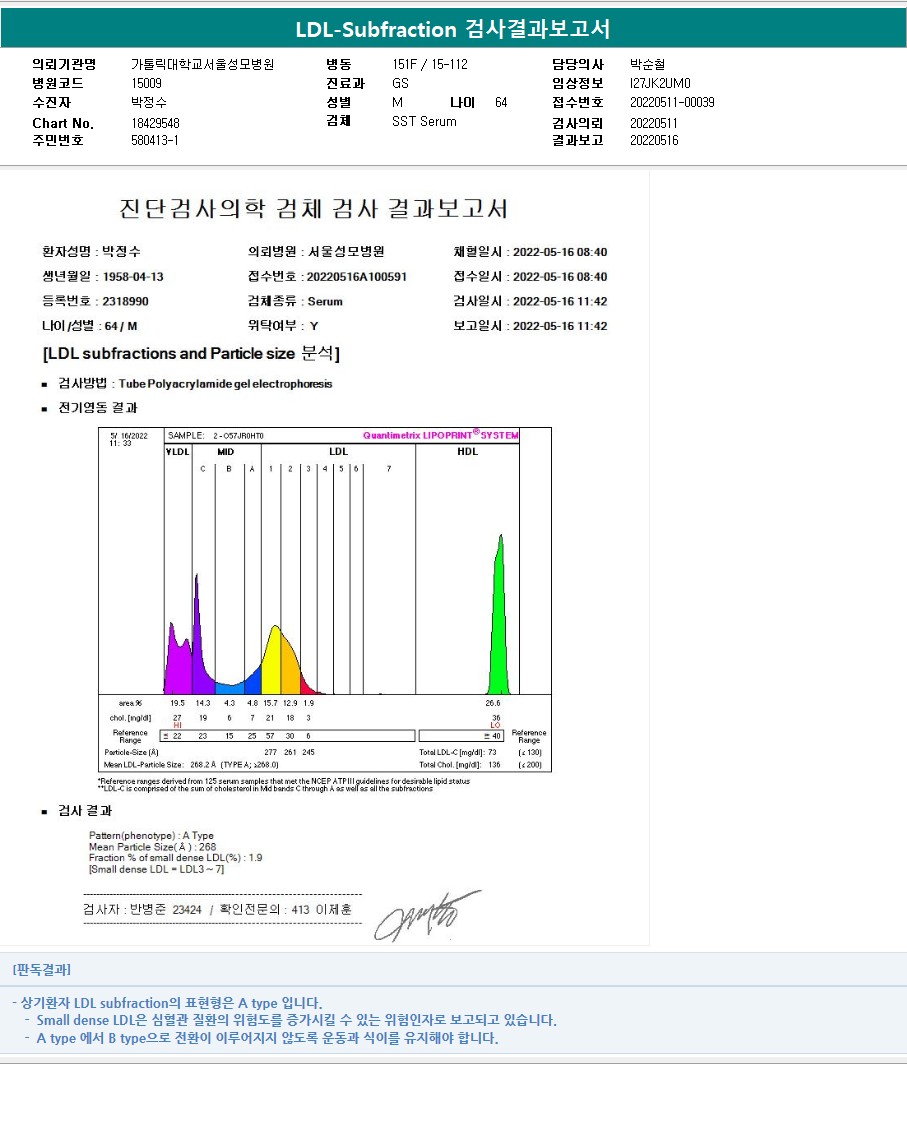
Task: Click receipt number "20220511-00039"
Action: [672, 103]
